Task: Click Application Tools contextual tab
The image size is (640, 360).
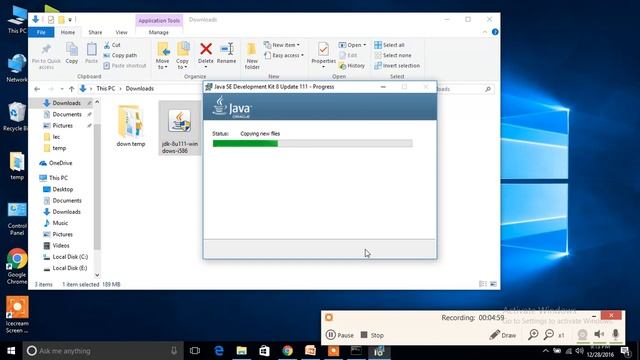Action: click(159, 20)
